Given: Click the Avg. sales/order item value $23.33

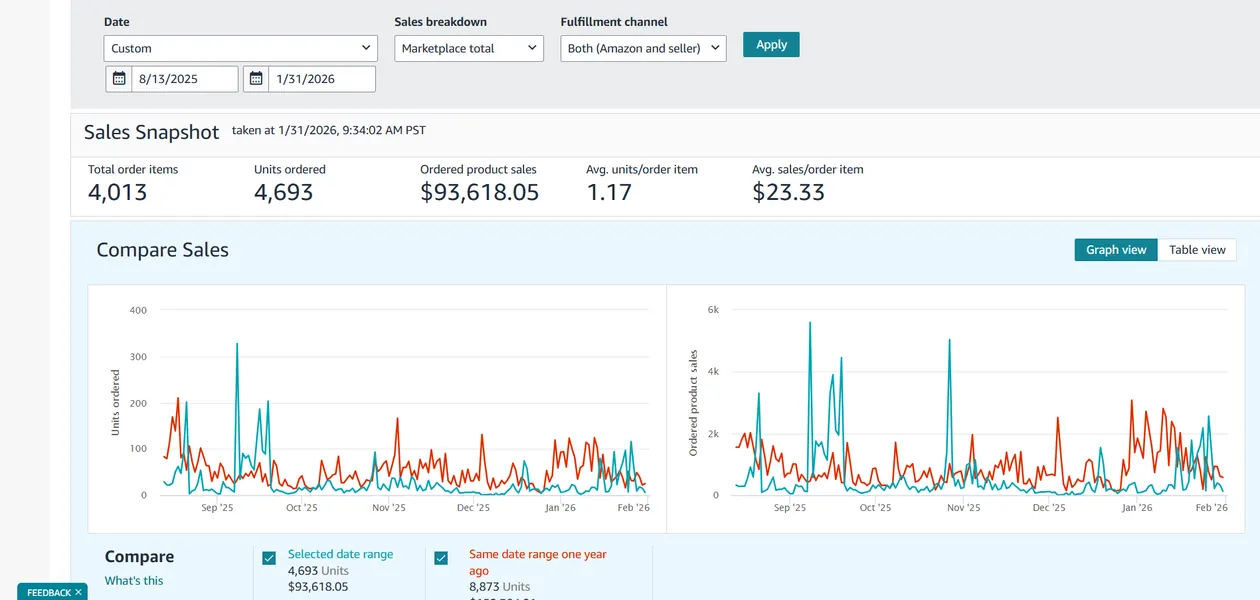Looking at the screenshot, I should click(x=788, y=193).
